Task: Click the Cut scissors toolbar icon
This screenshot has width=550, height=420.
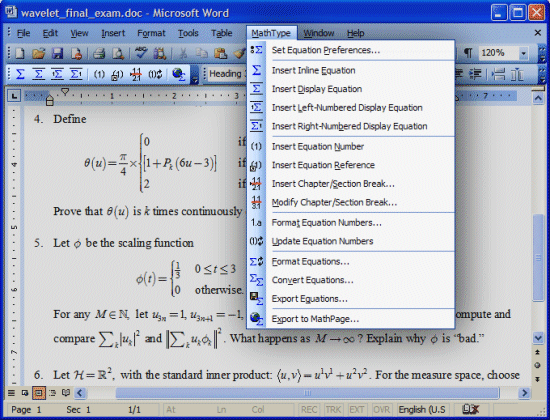Action: 183,54
